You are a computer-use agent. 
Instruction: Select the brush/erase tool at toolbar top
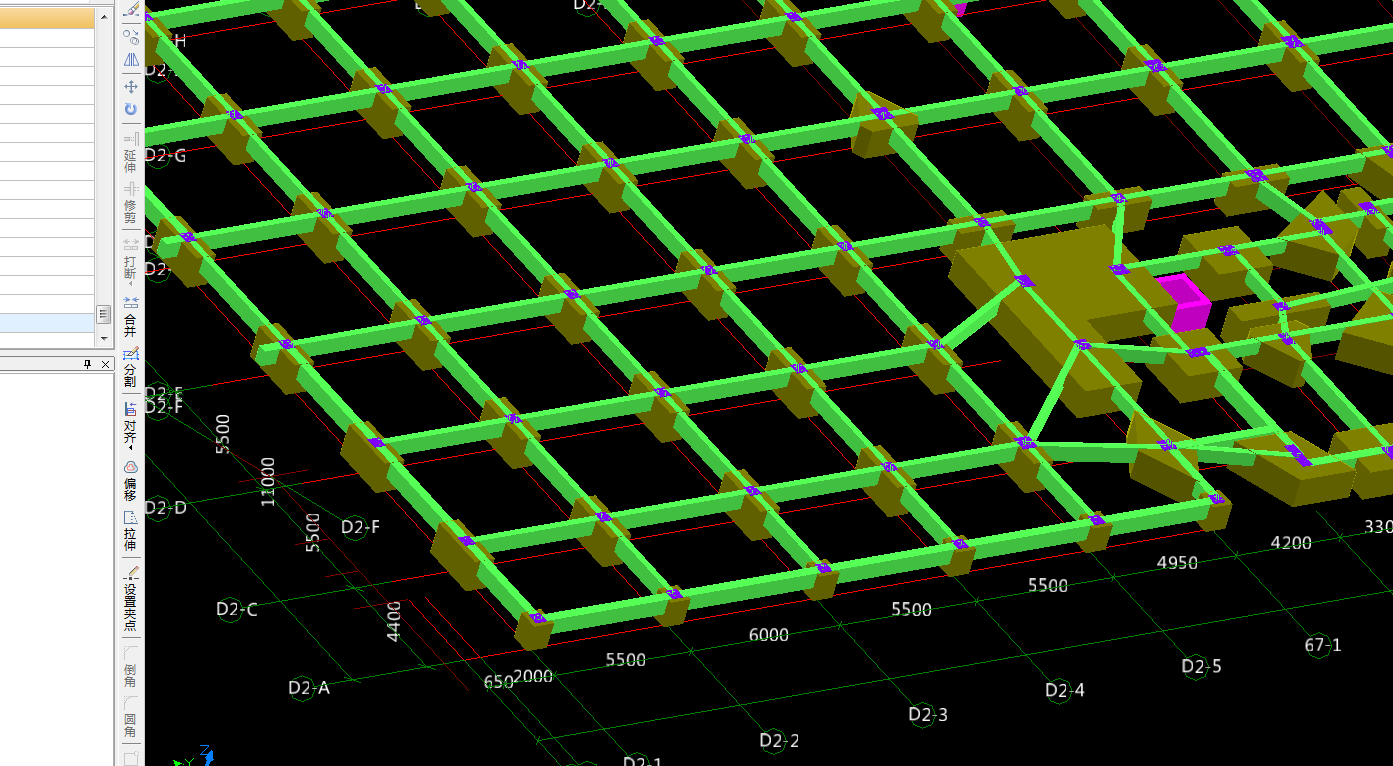(131, 10)
